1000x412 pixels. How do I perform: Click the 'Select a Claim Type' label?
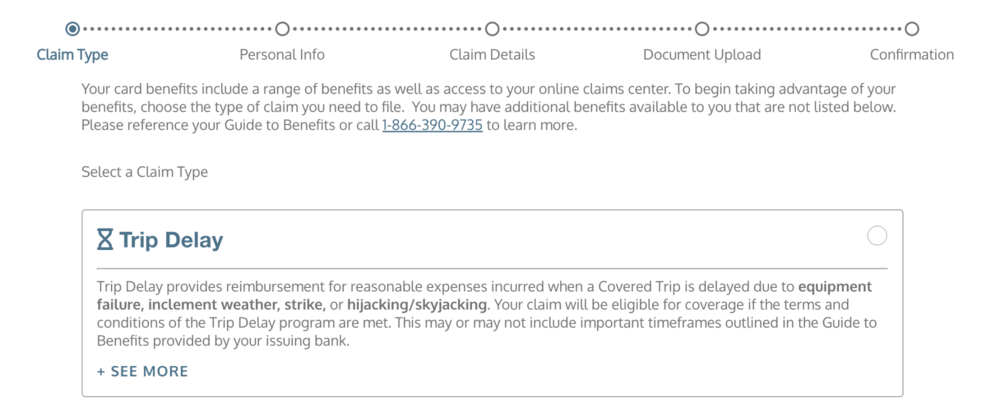[145, 172]
